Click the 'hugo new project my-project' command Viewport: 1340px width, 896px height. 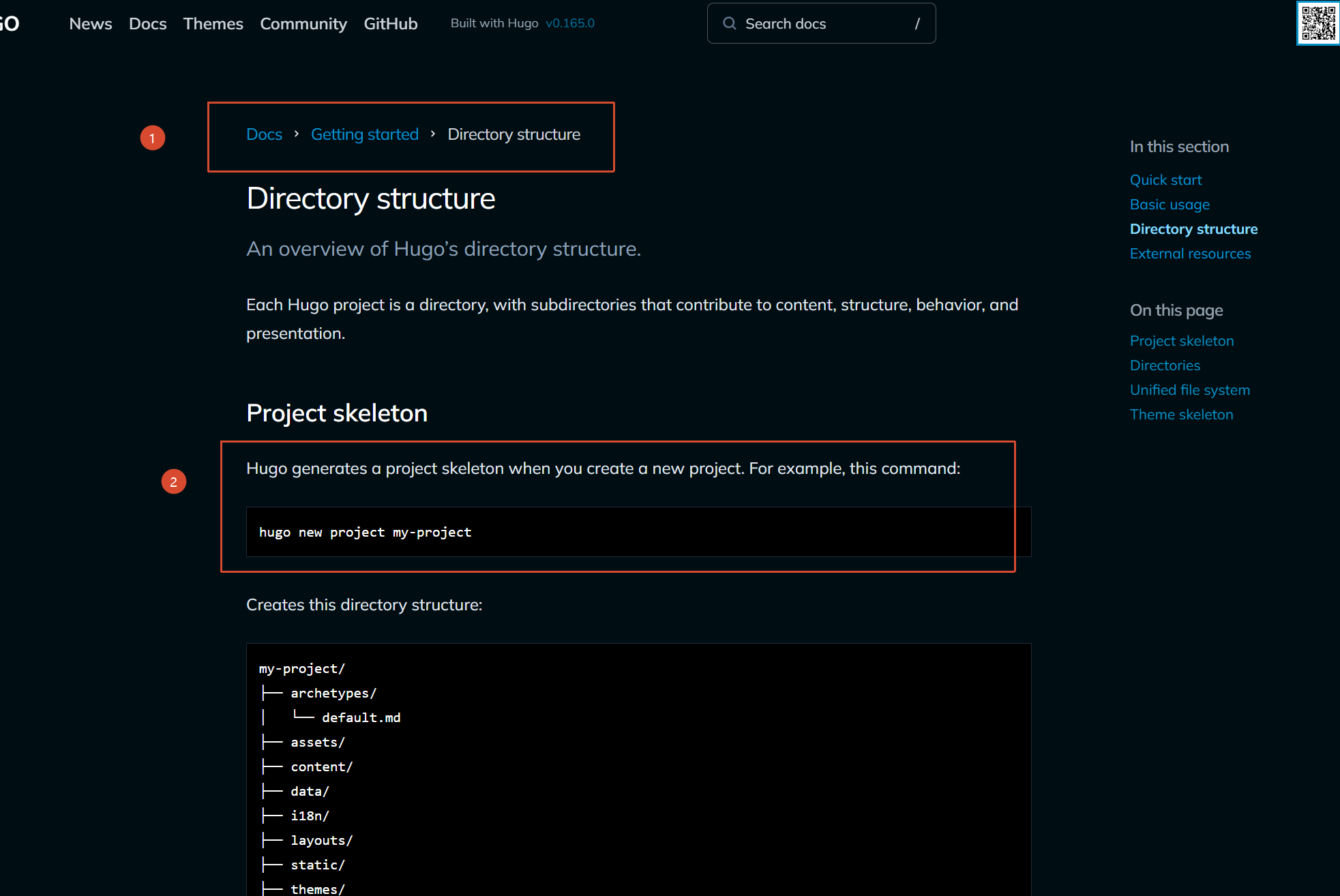[366, 533]
